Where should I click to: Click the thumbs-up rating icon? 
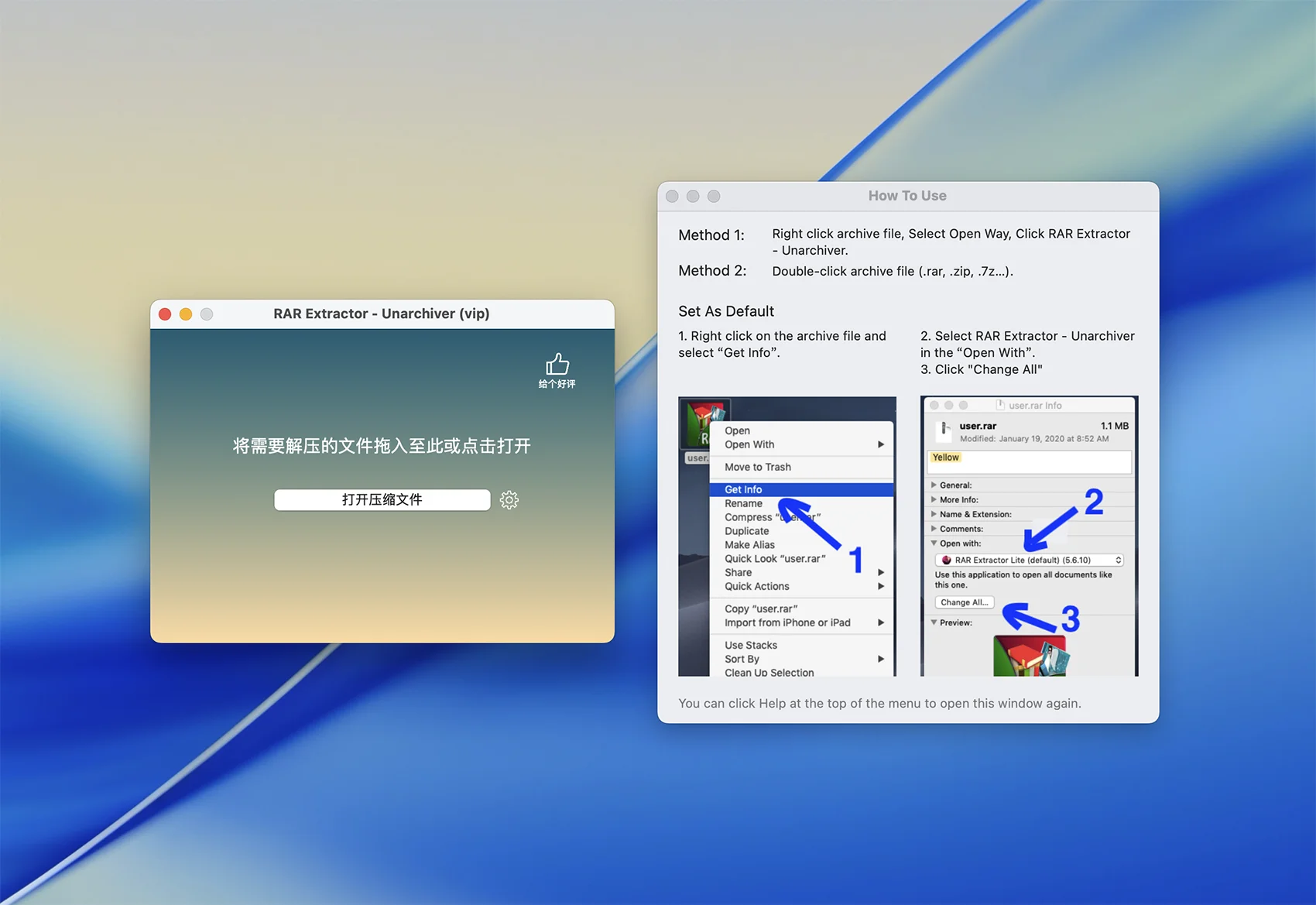(557, 365)
